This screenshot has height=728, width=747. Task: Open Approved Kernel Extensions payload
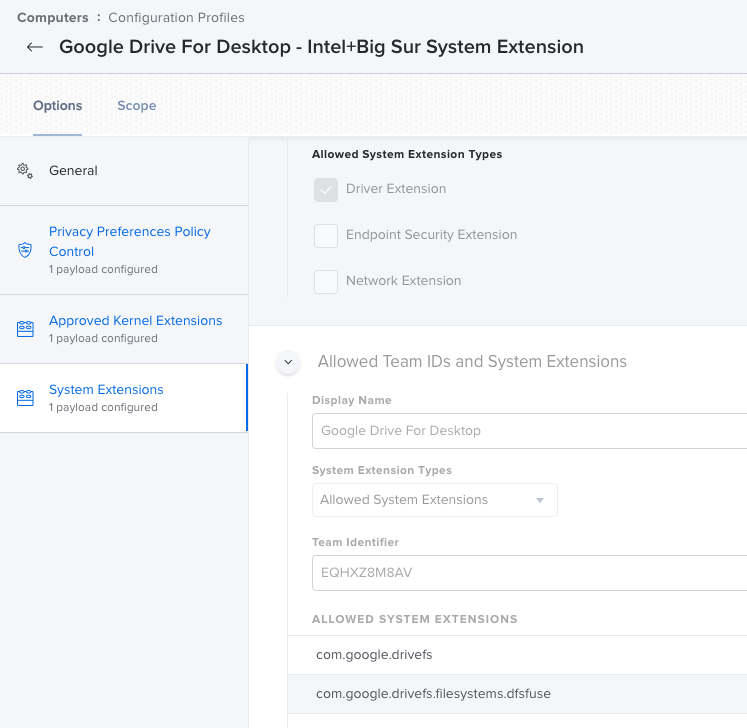(124, 329)
